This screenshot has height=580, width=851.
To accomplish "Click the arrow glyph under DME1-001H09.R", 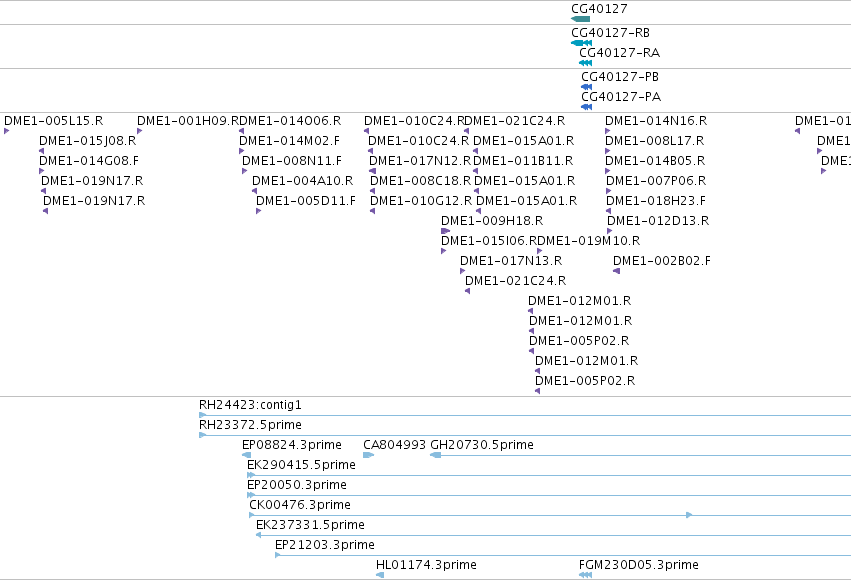I will (139, 131).
